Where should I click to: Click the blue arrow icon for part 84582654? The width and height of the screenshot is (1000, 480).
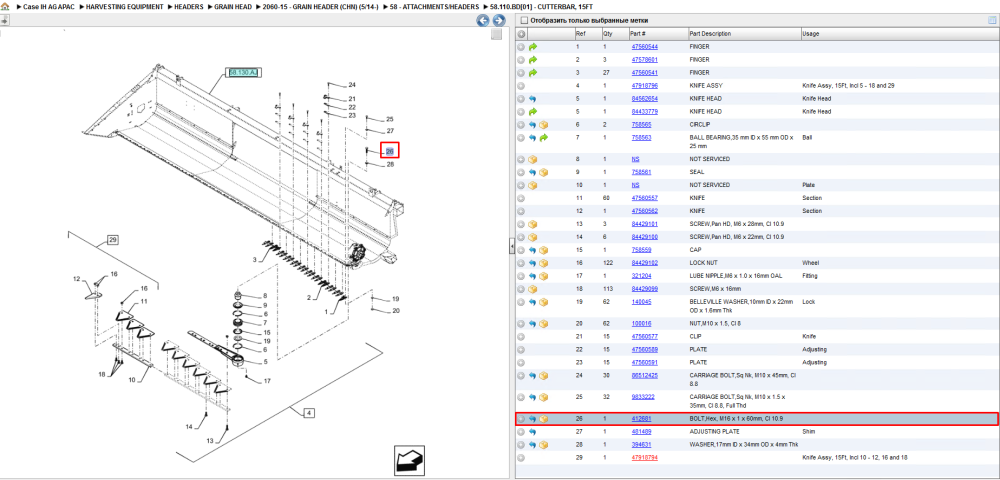[x=533, y=99]
